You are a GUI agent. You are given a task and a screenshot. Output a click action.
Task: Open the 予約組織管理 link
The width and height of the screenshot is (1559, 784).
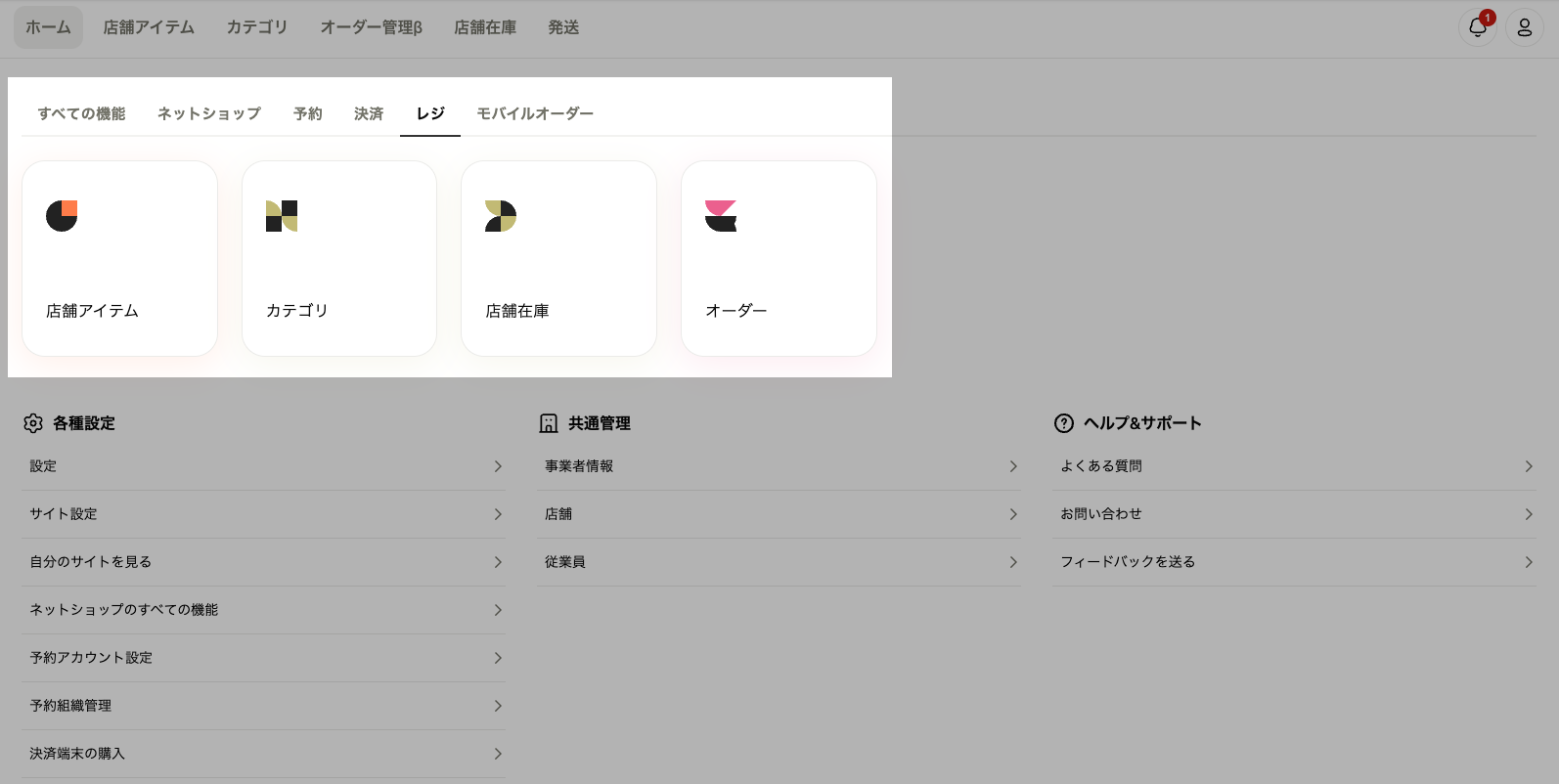tap(264, 706)
